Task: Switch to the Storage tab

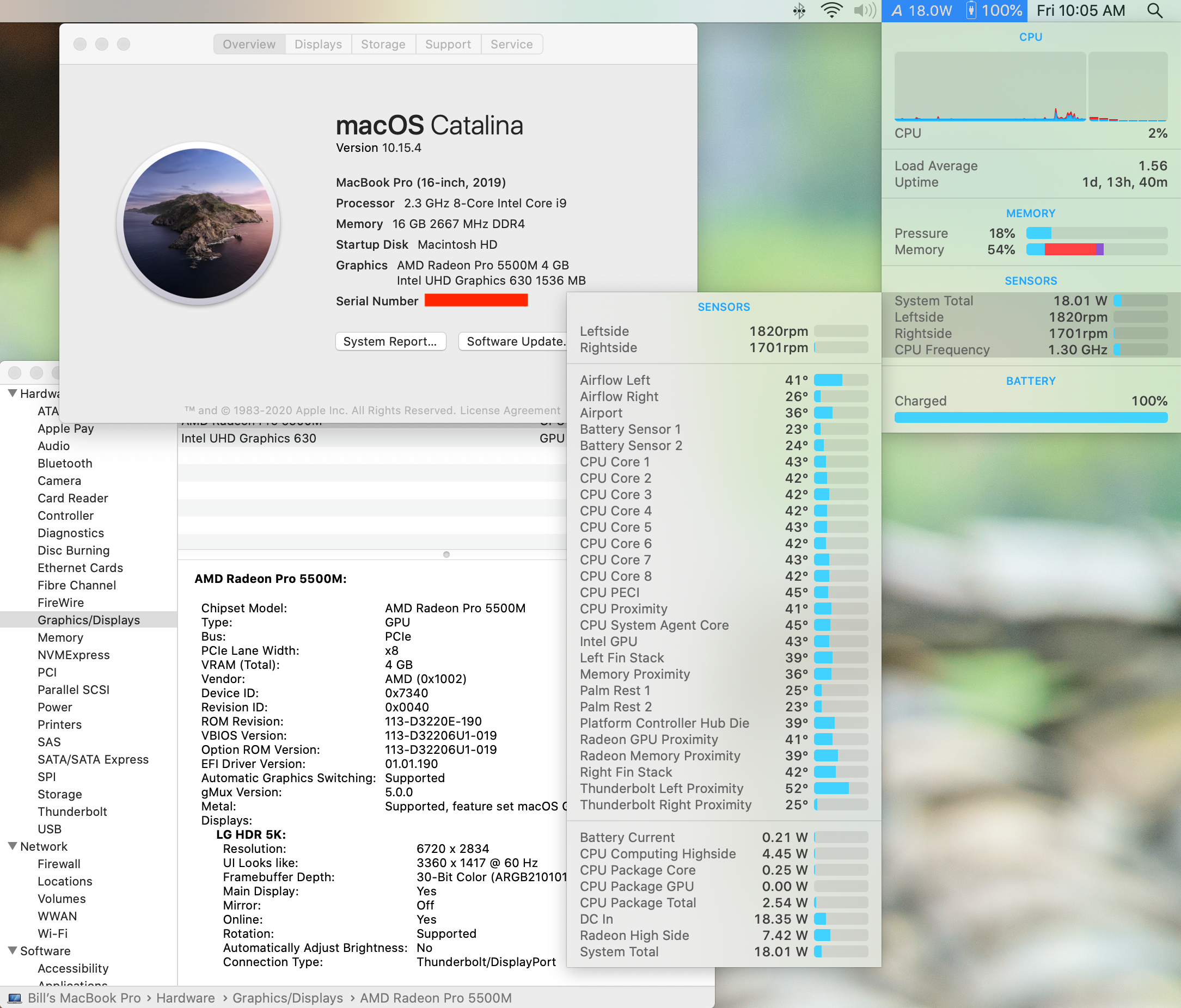Action: [383, 44]
